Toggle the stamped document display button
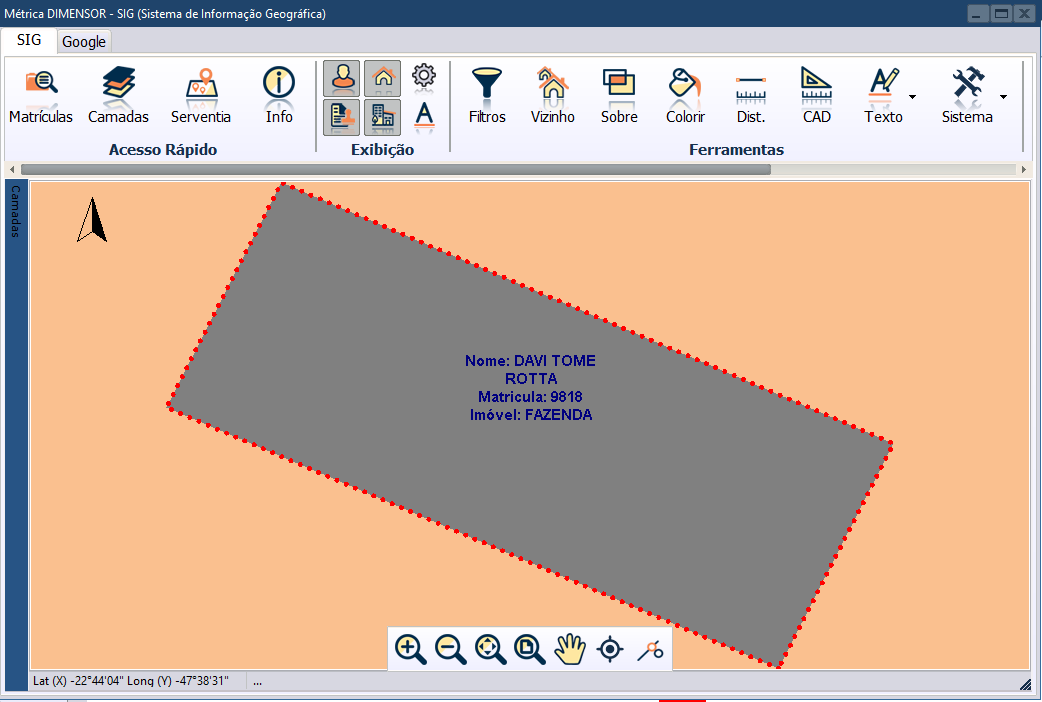 point(342,117)
